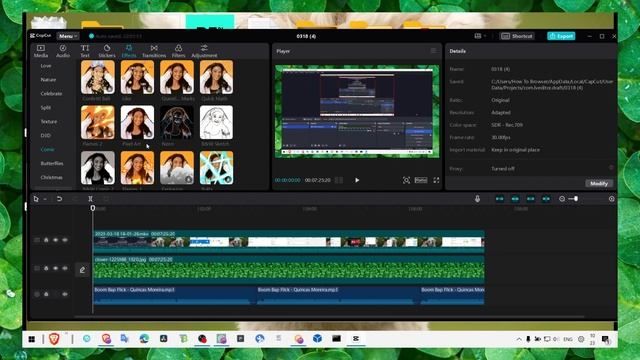Hide the clover image track
This screenshot has height=360, width=640.
[x=56, y=268]
